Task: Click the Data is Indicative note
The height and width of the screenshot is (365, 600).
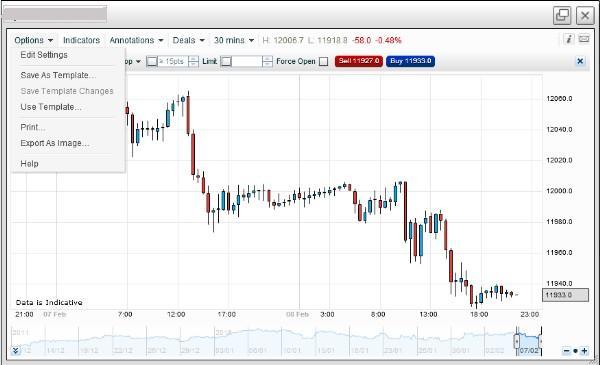Action: pyautogui.click(x=49, y=303)
